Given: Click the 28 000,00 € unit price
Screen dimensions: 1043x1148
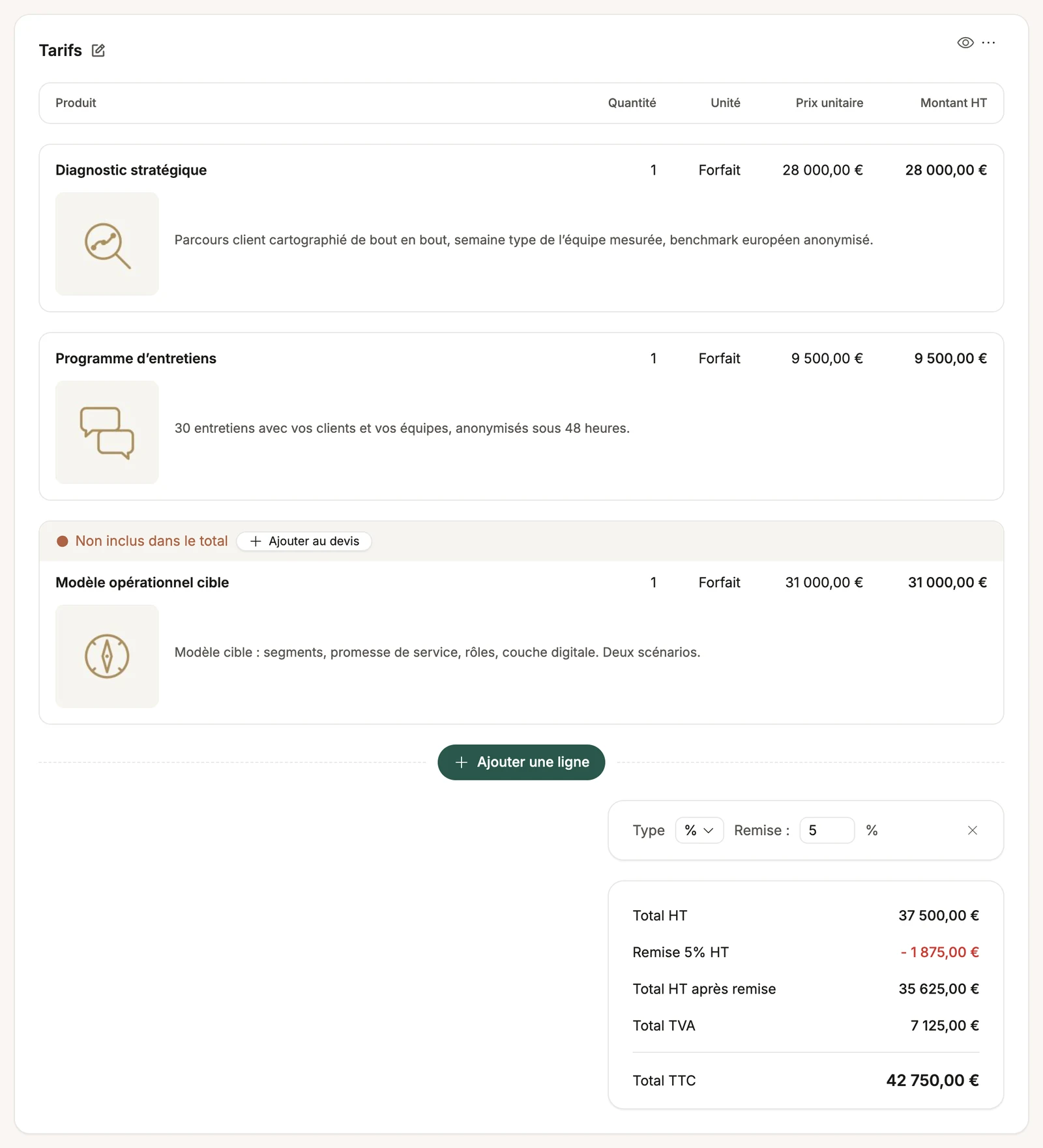Looking at the screenshot, I should pos(823,170).
